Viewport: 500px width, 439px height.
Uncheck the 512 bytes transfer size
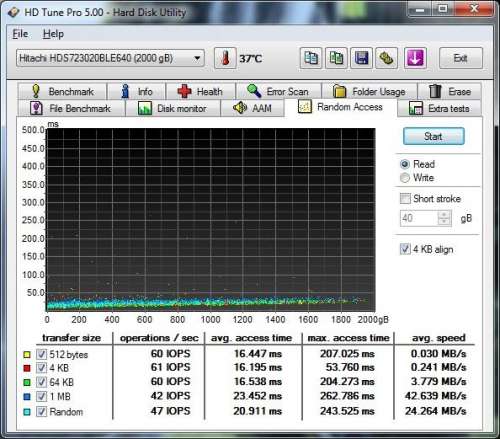pyautogui.click(x=41, y=354)
